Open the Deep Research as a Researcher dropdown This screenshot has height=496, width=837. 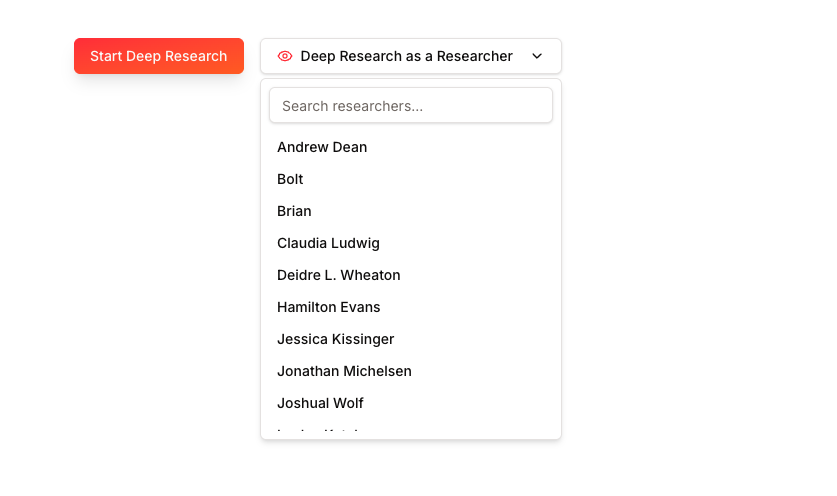pos(410,56)
